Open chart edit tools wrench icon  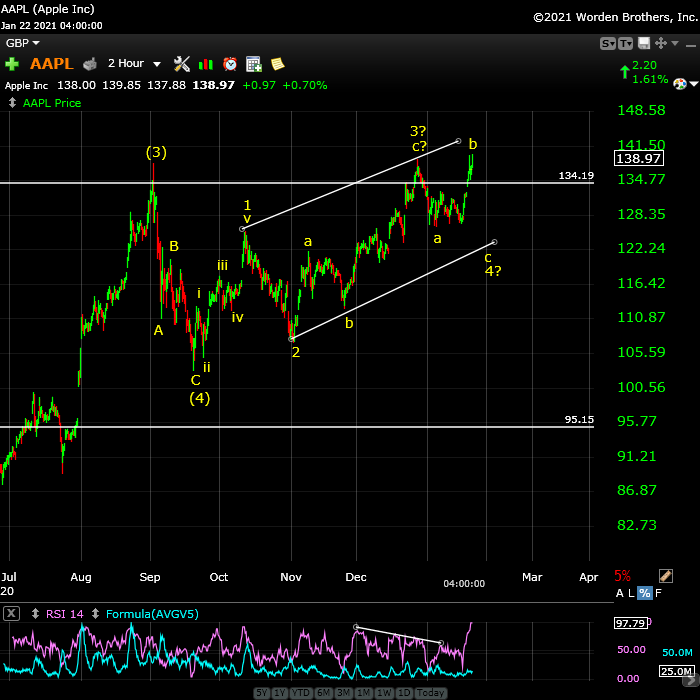(182, 64)
